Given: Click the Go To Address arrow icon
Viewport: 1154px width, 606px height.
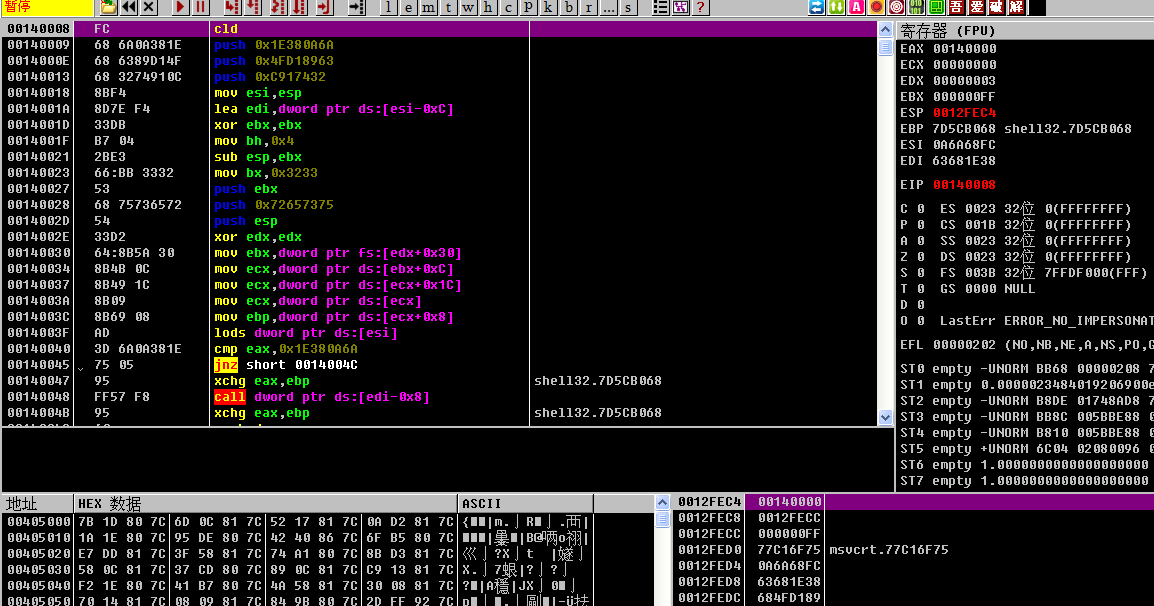Looking at the screenshot, I should (356, 7).
